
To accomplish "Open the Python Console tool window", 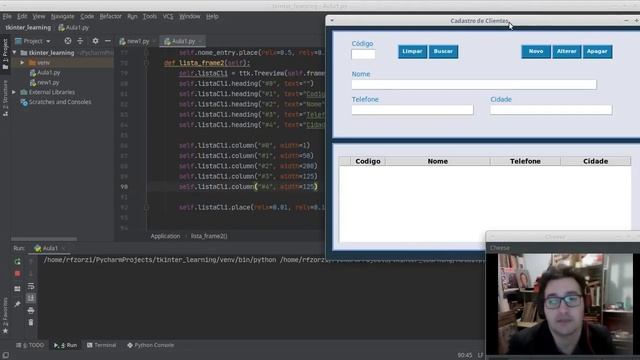I will coord(151,345).
